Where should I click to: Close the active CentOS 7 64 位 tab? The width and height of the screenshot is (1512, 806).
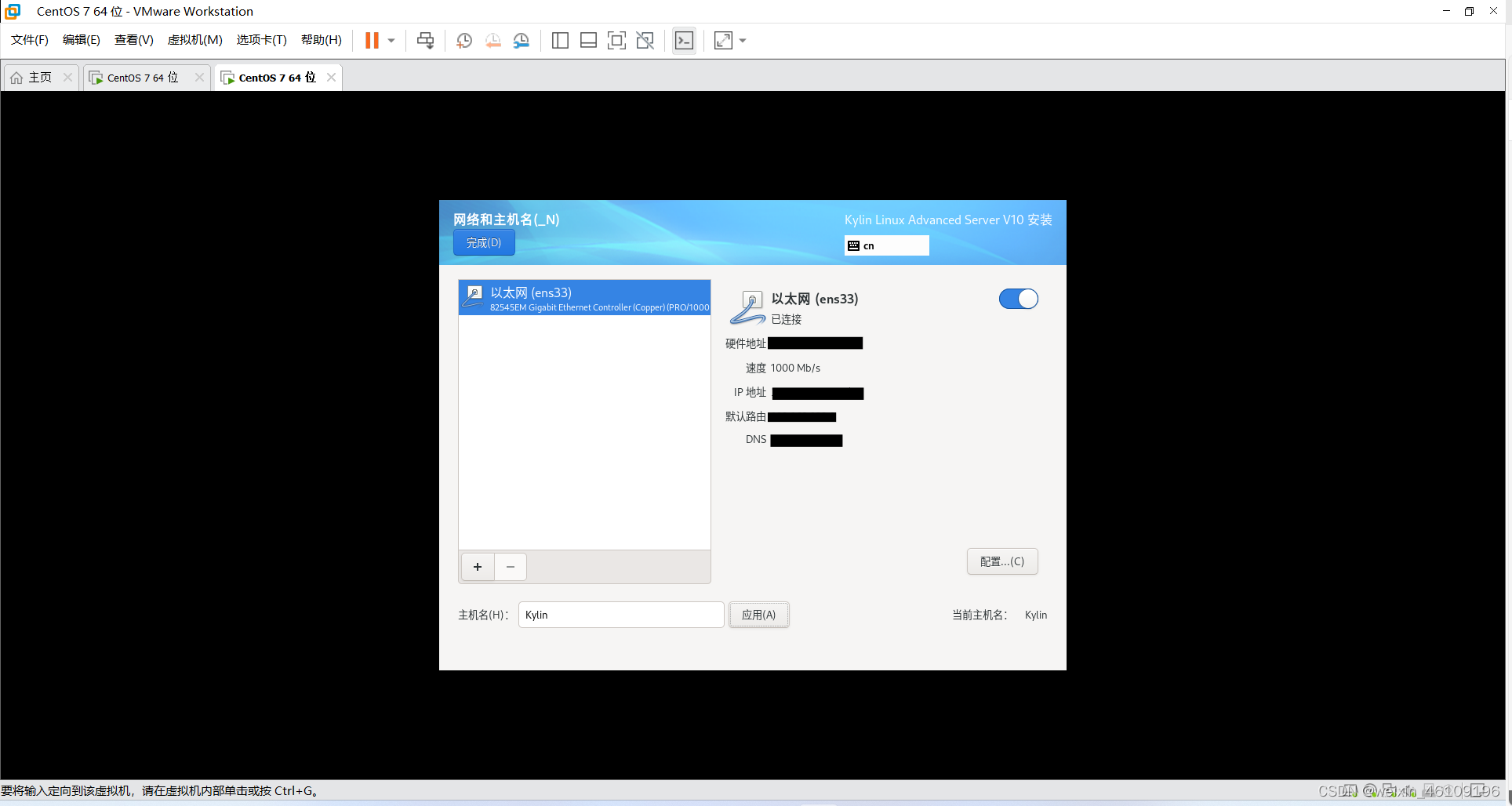coord(331,77)
